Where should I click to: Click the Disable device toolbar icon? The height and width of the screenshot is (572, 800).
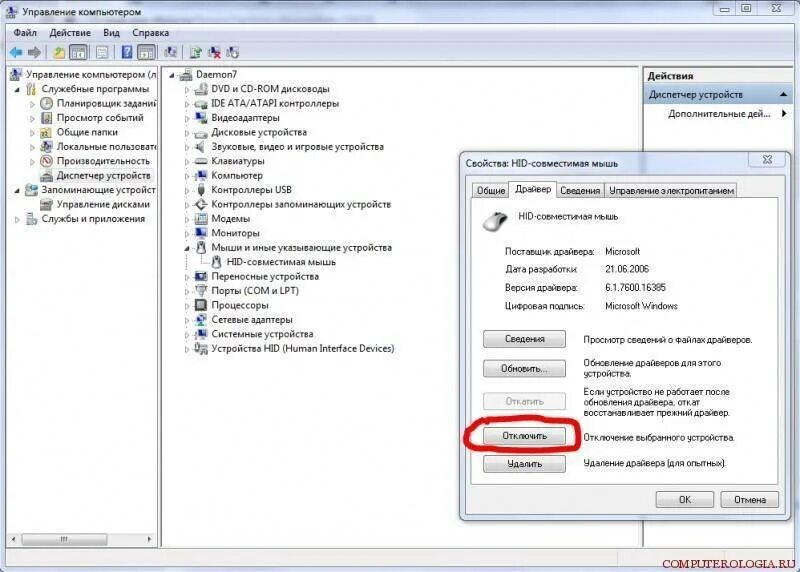click(233, 52)
